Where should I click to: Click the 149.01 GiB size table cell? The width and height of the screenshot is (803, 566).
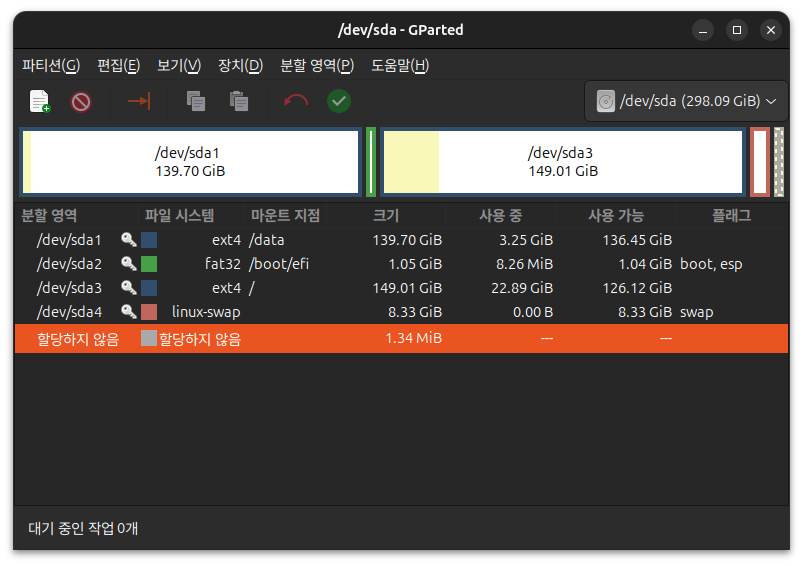coord(407,288)
